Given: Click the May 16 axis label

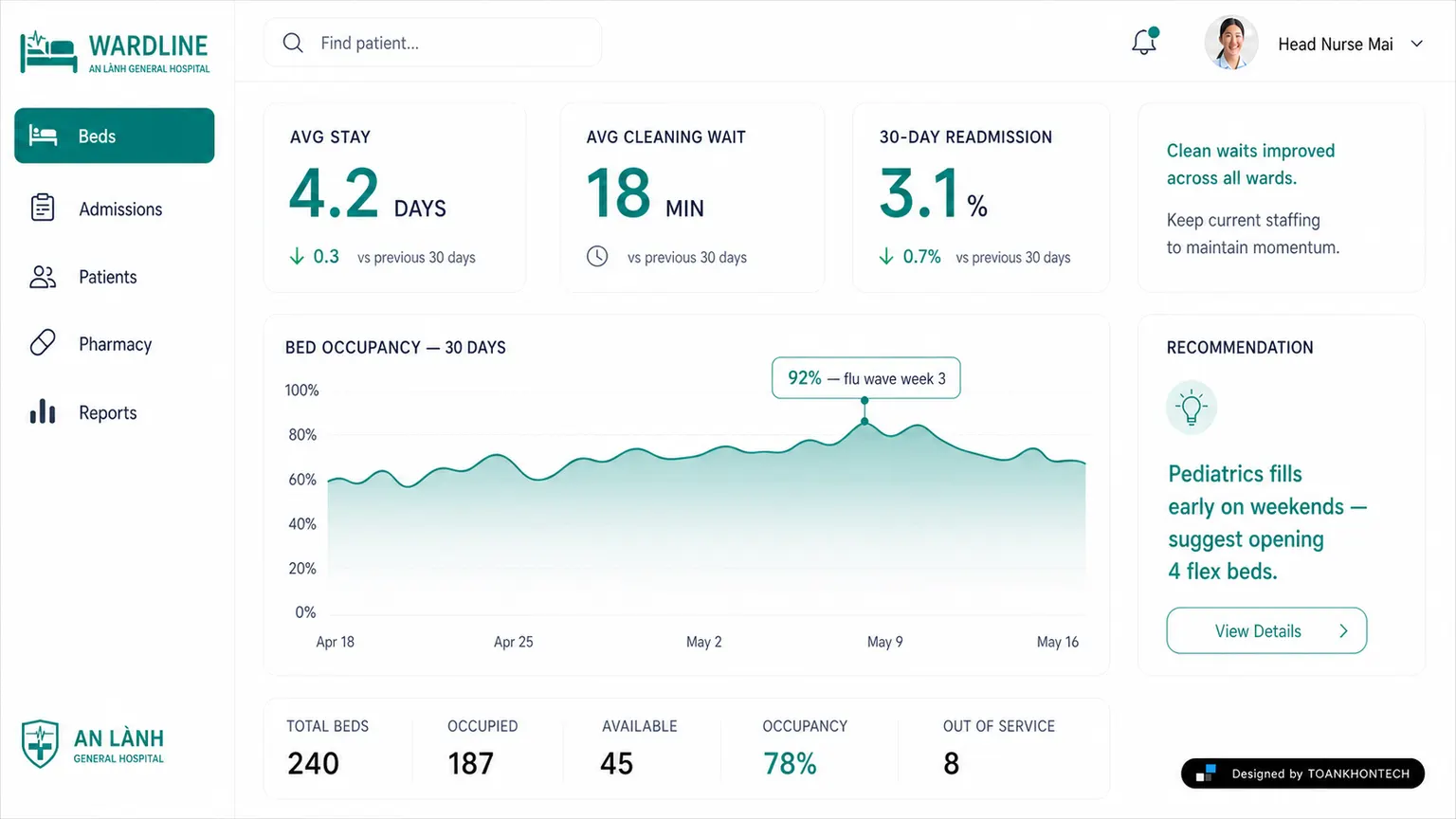Looking at the screenshot, I should click(x=1057, y=642).
